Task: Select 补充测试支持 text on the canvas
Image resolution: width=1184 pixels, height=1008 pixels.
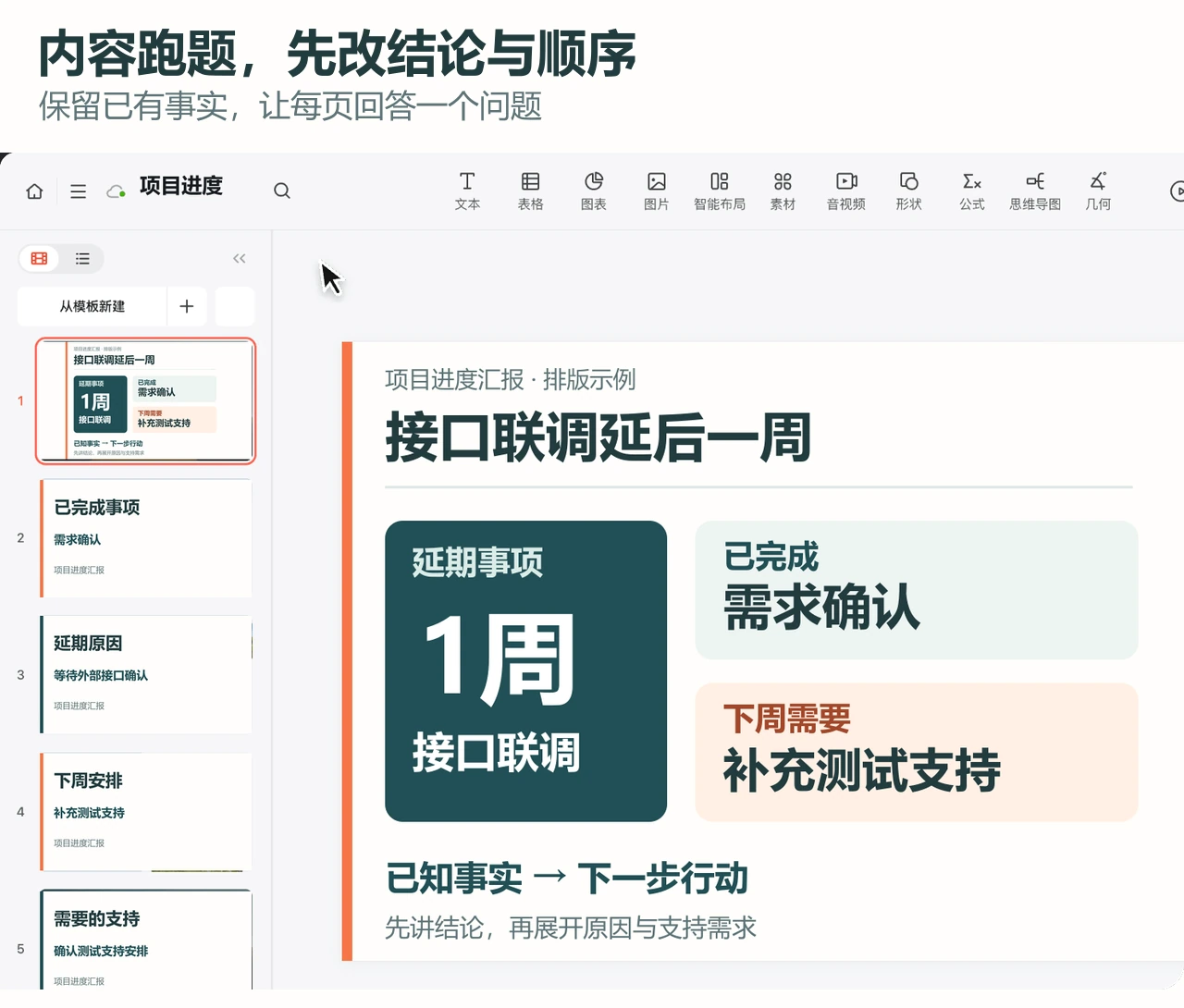Action: click(x=861, y=769)
